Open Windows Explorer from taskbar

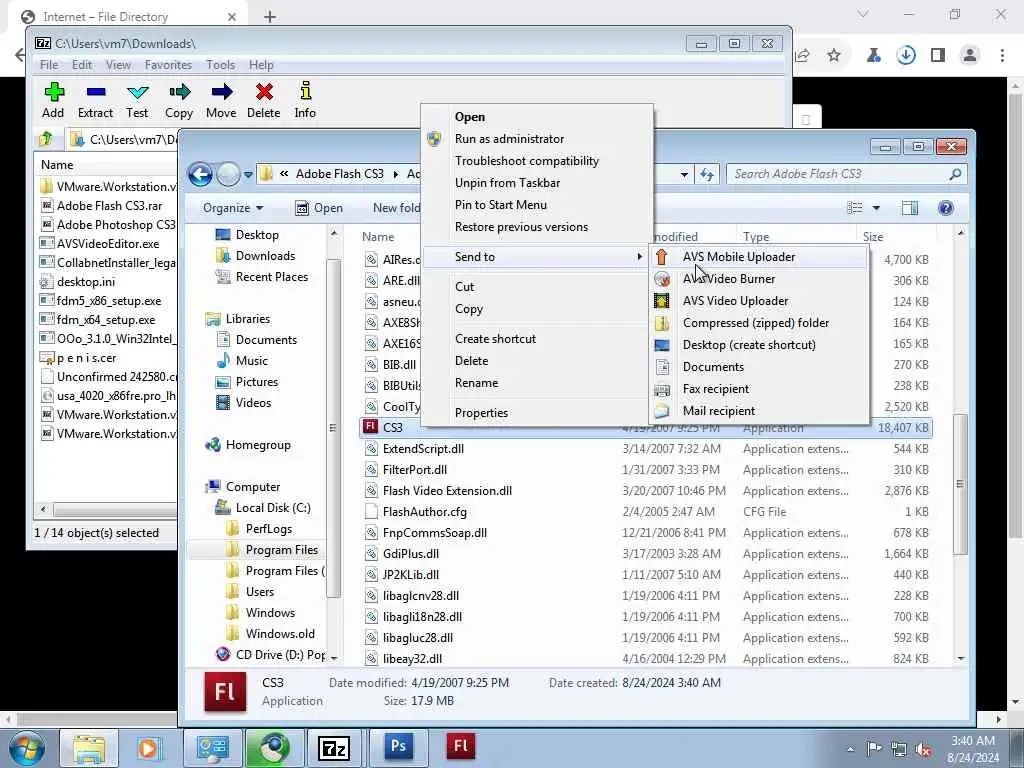(x=89, y=748)
